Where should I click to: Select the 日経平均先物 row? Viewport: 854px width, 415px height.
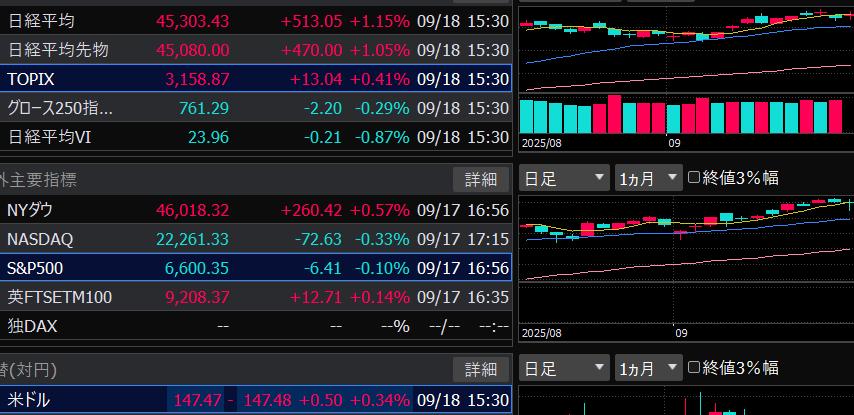255,50
